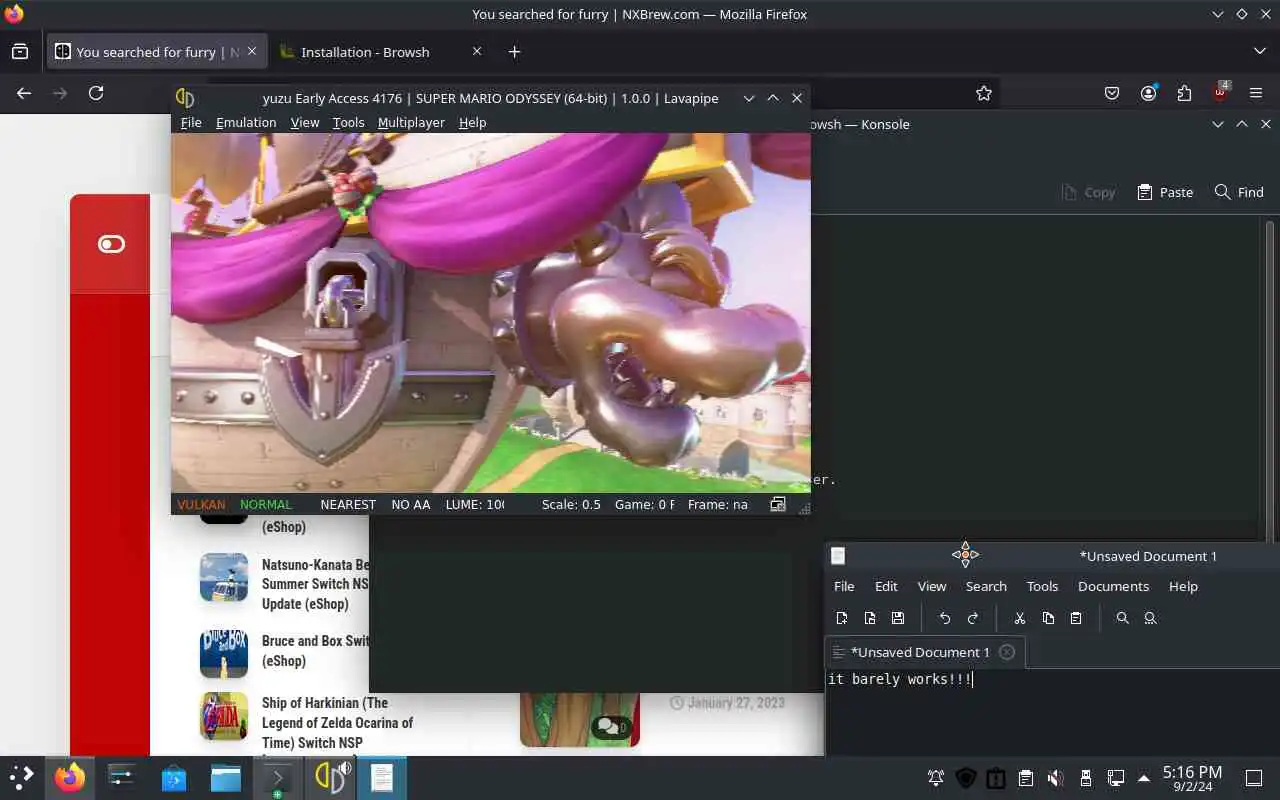
Task: Toggle NXBrew dark mode switch
Action: point(111,244)
